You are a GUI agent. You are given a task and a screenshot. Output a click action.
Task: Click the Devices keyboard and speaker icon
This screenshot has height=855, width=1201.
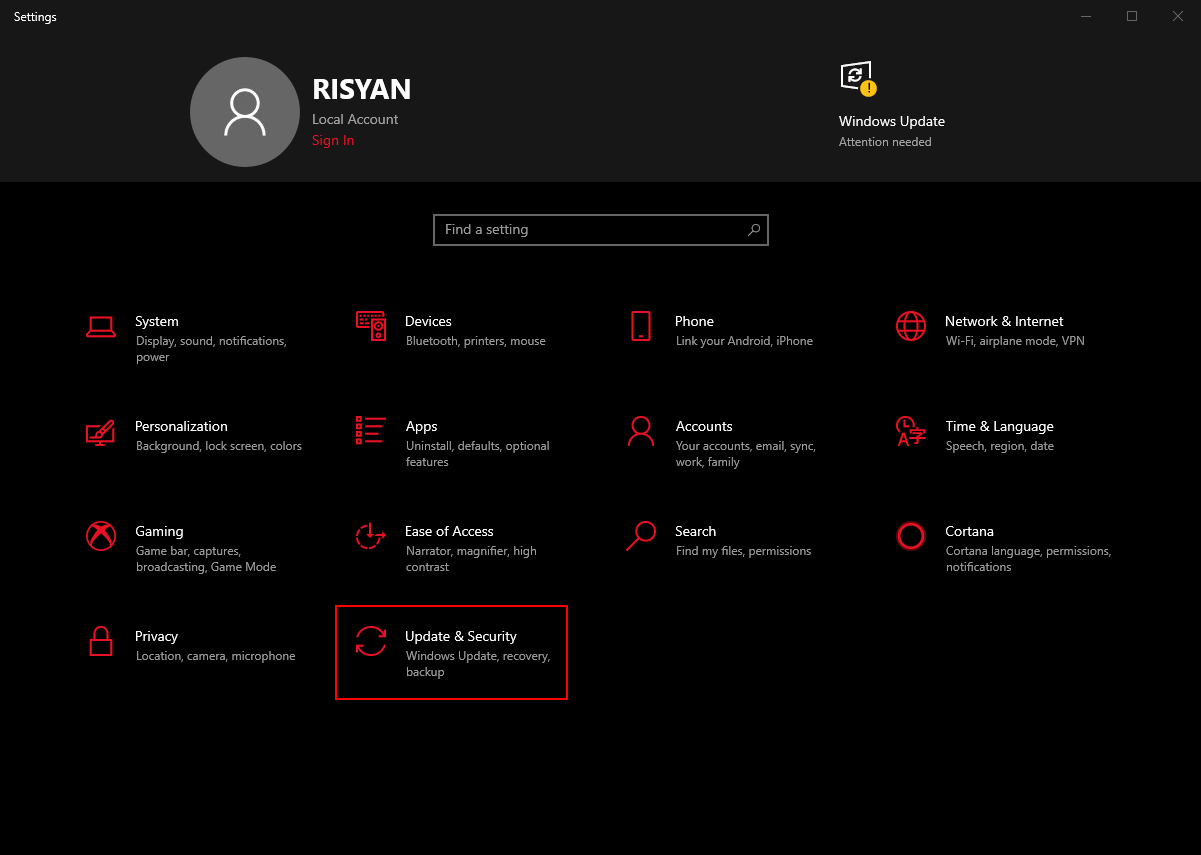pyautogui.click(x=371, y=326)
